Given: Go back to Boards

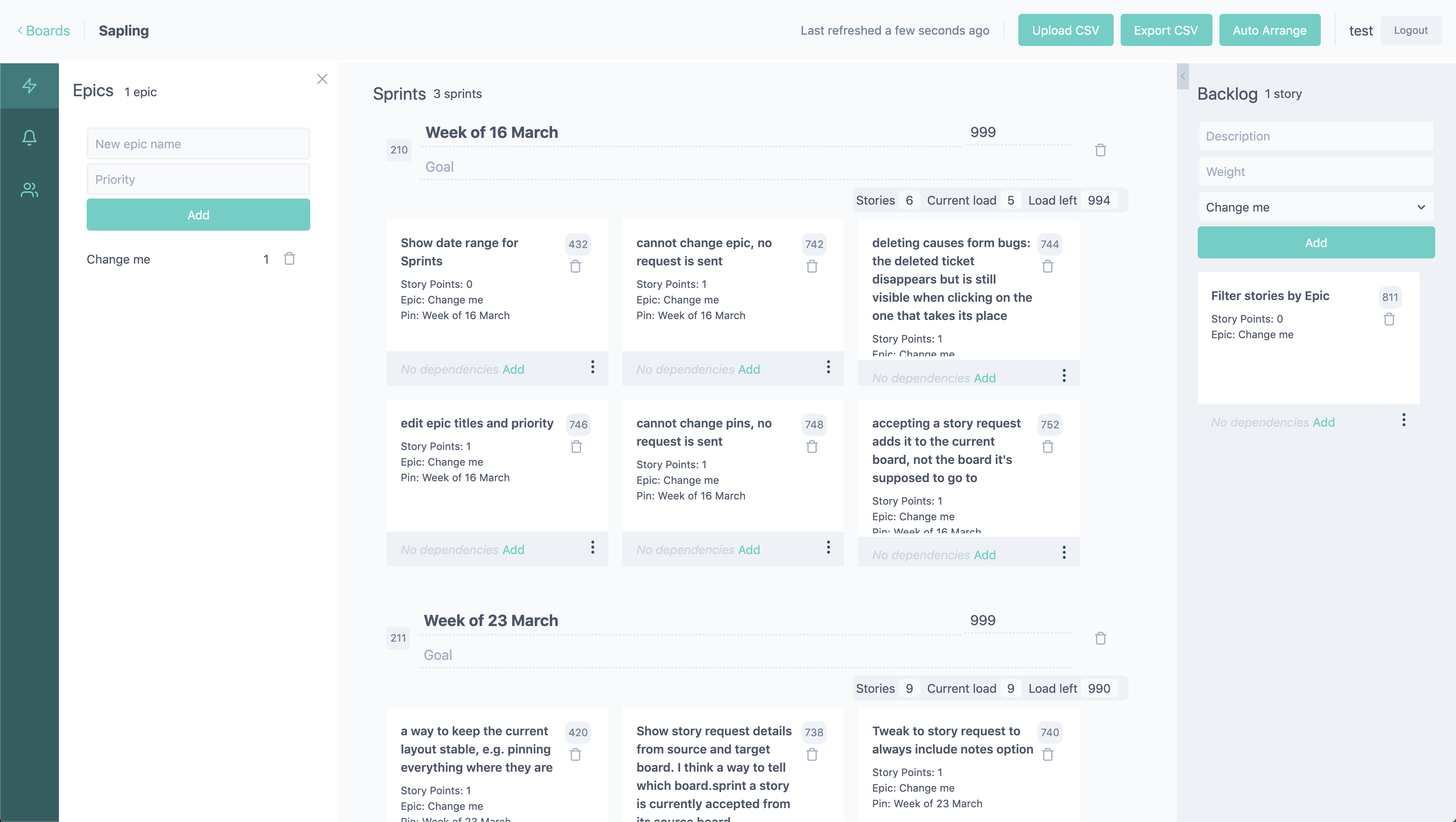Looking at the screenshot, I should (43, 30).
